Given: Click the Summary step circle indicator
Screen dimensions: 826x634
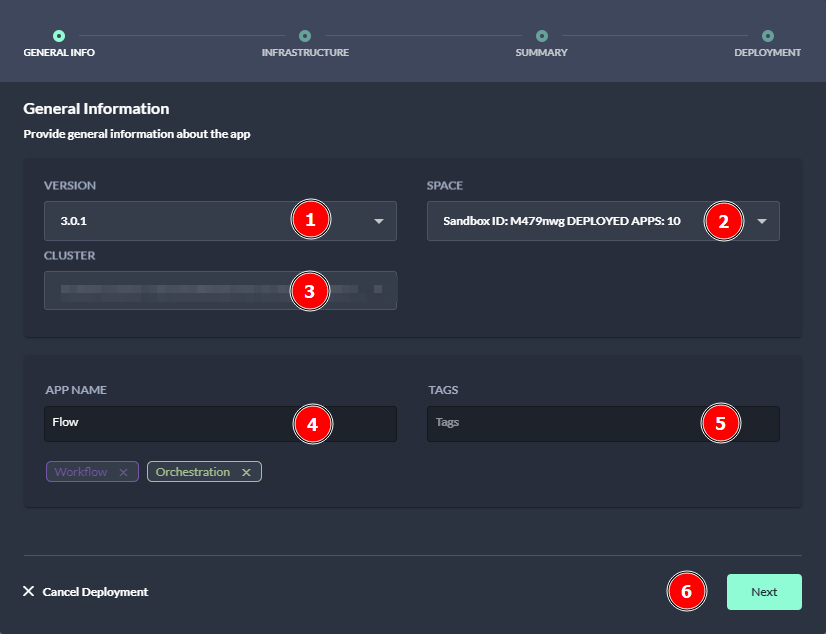Looking at the screenshot, I should tap(541, 36).
